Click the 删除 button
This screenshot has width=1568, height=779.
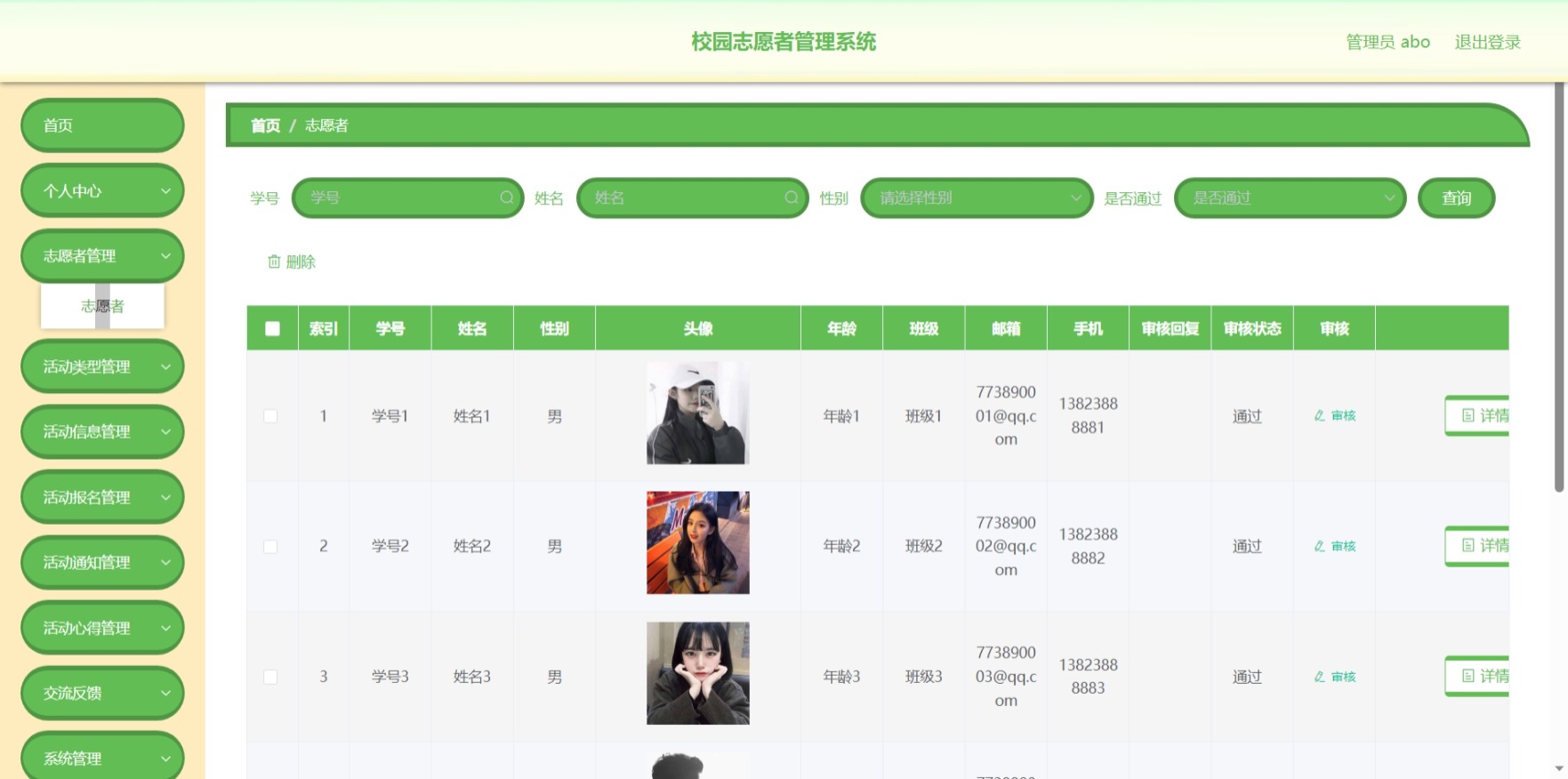point(292,261)
